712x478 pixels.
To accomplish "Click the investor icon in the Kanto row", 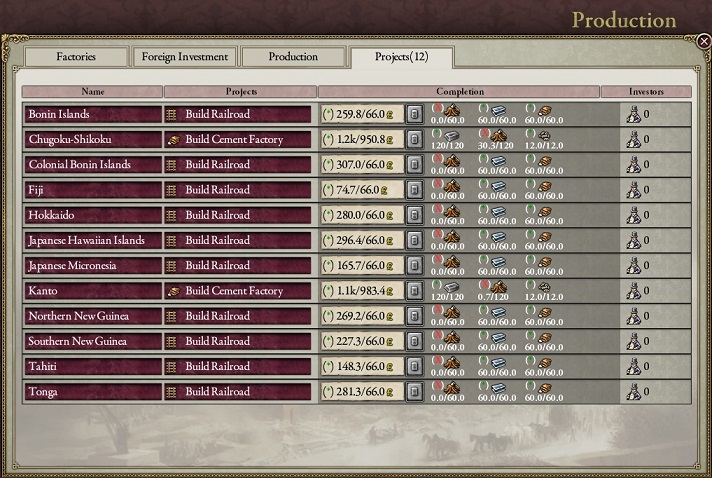I will pyautogui.click(x=632, y=291).
